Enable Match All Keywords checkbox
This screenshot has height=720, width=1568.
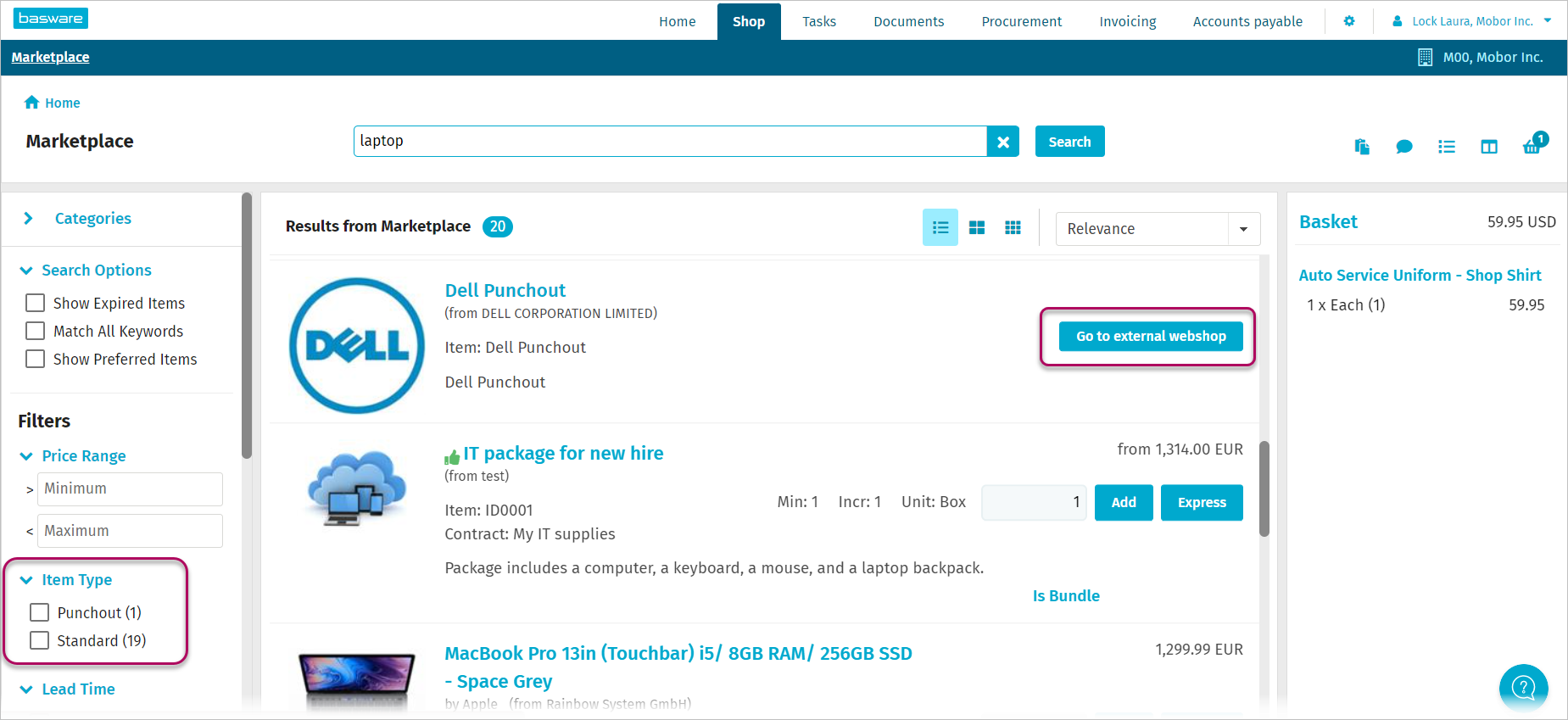click(35, 331)
